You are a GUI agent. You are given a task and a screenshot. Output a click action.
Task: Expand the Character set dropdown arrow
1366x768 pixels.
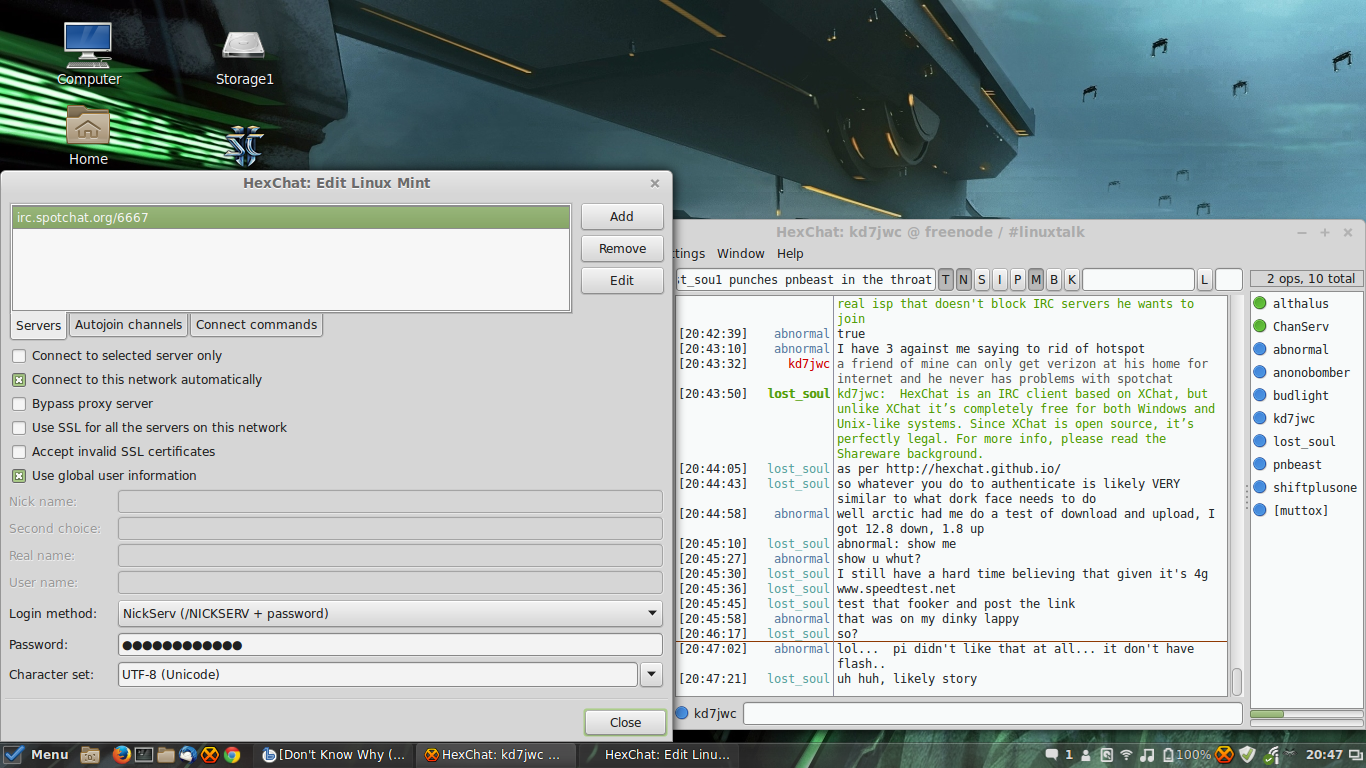(651, 675)
